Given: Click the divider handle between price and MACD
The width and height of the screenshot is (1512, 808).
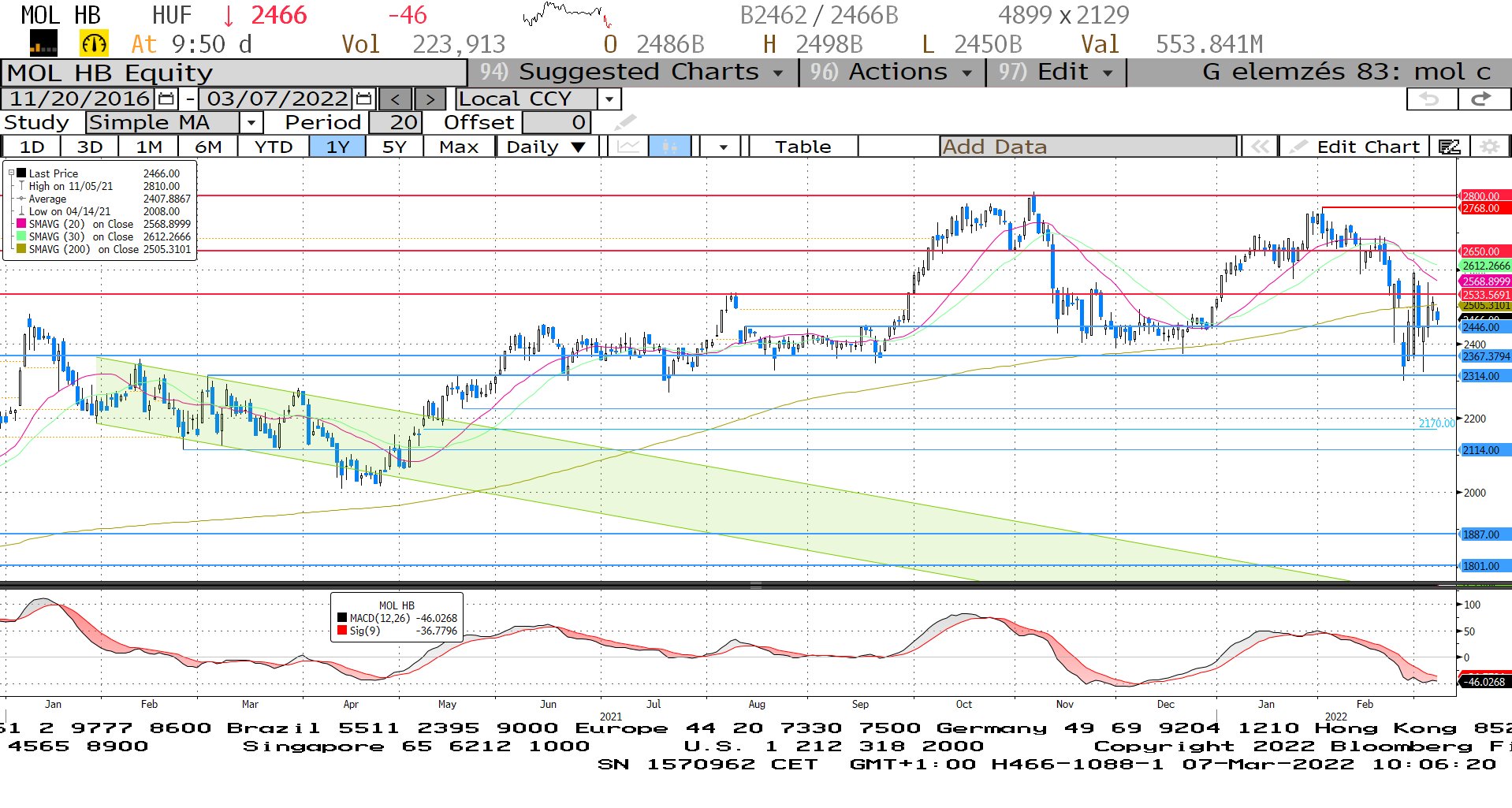Looking at the screenshot, I should (755, 586).
